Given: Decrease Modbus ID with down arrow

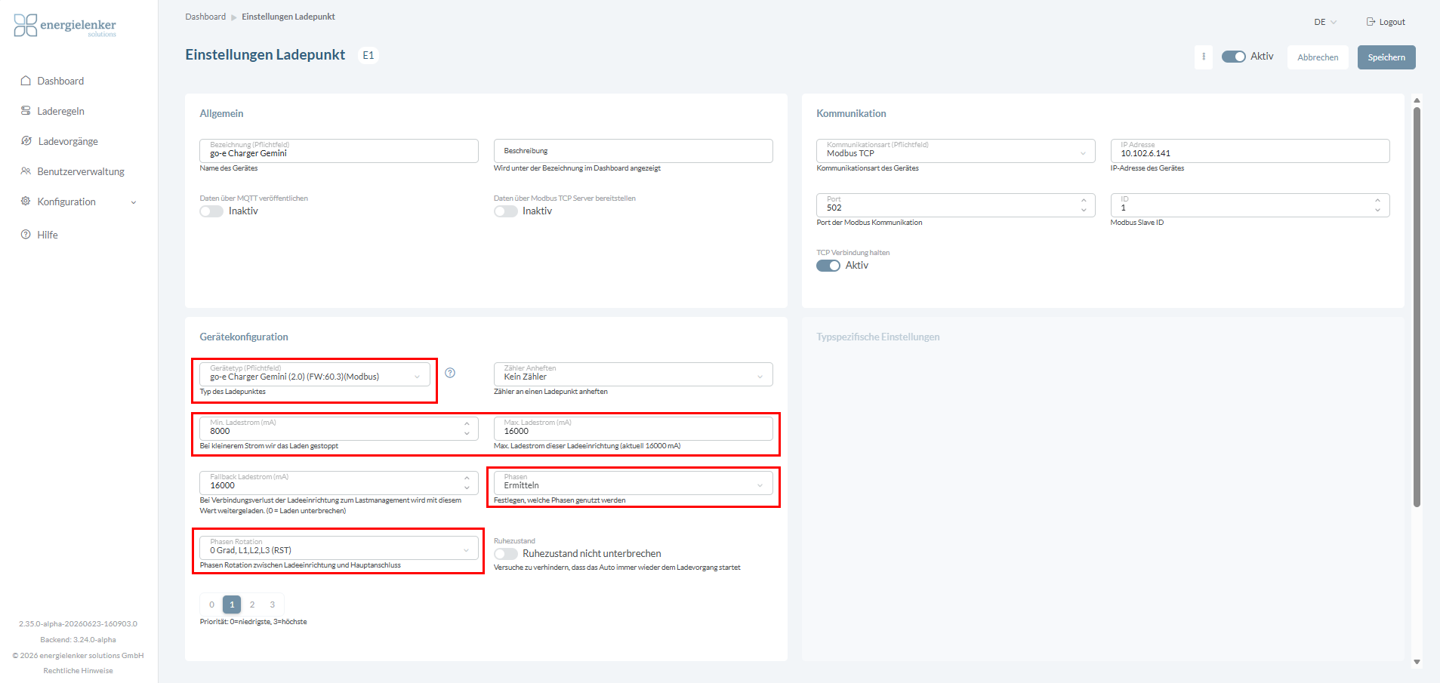Looking at the screenshot, I should pos(1378,210).
